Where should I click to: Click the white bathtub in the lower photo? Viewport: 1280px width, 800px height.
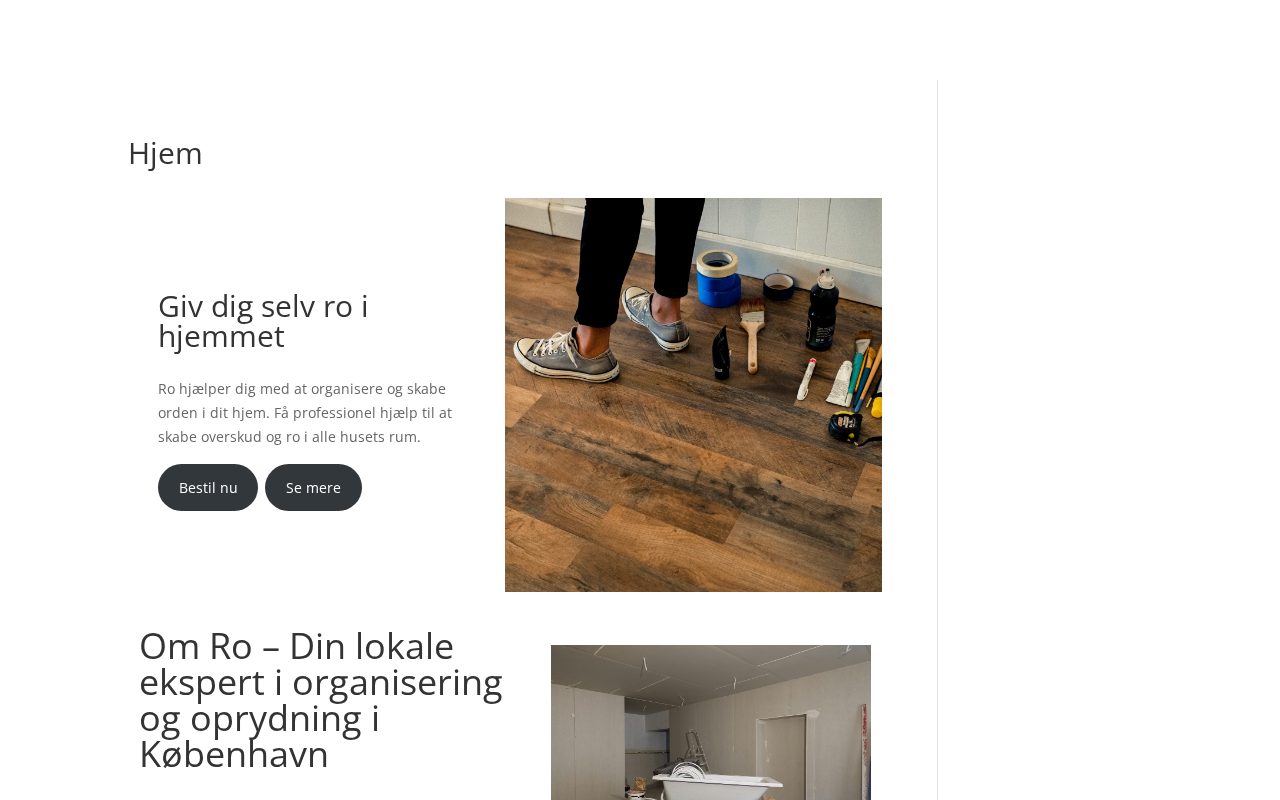click(718, 787)
